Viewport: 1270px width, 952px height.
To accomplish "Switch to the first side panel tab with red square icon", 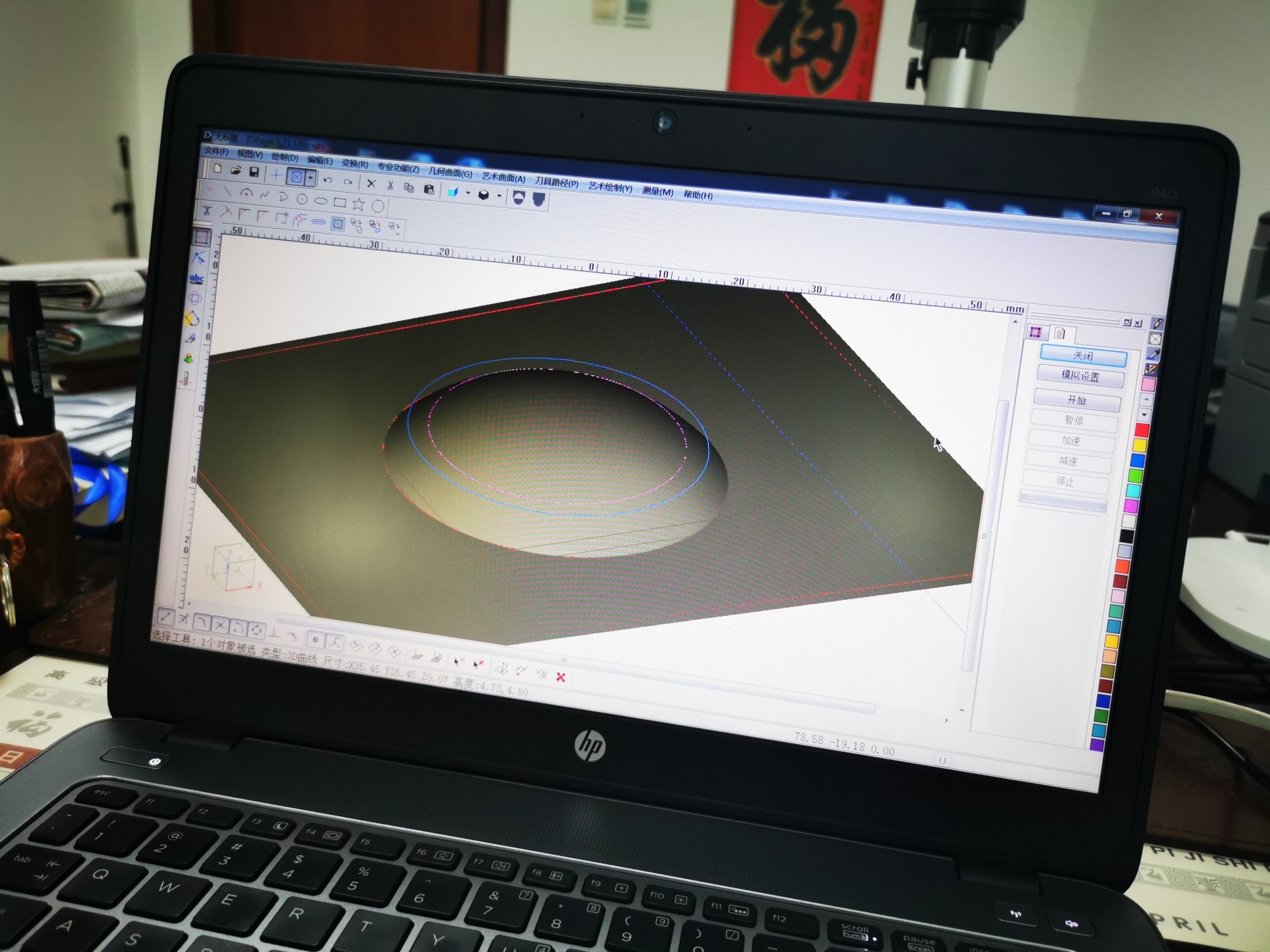I will click(1036, 332).
